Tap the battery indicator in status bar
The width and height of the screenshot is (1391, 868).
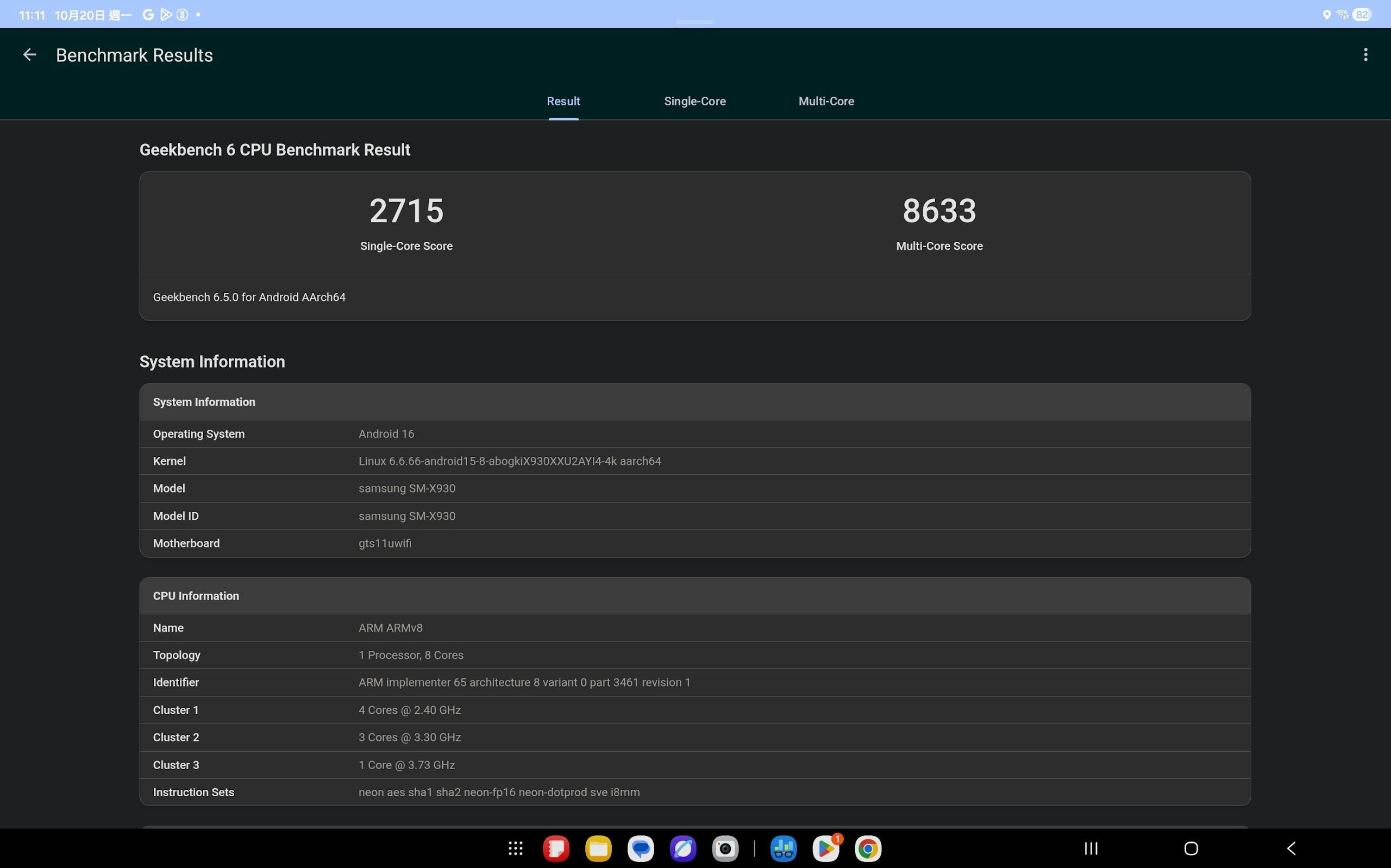1362,15
